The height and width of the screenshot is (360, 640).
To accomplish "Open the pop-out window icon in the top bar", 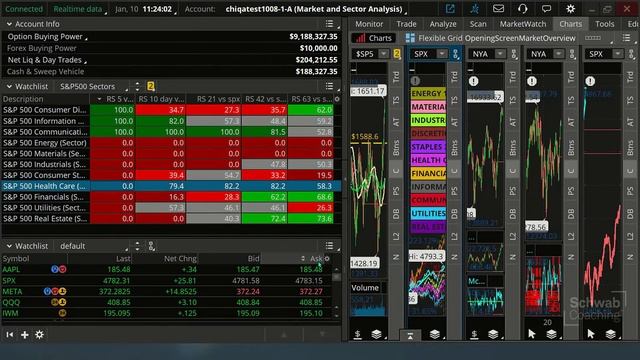I will [x=450, y=9].
